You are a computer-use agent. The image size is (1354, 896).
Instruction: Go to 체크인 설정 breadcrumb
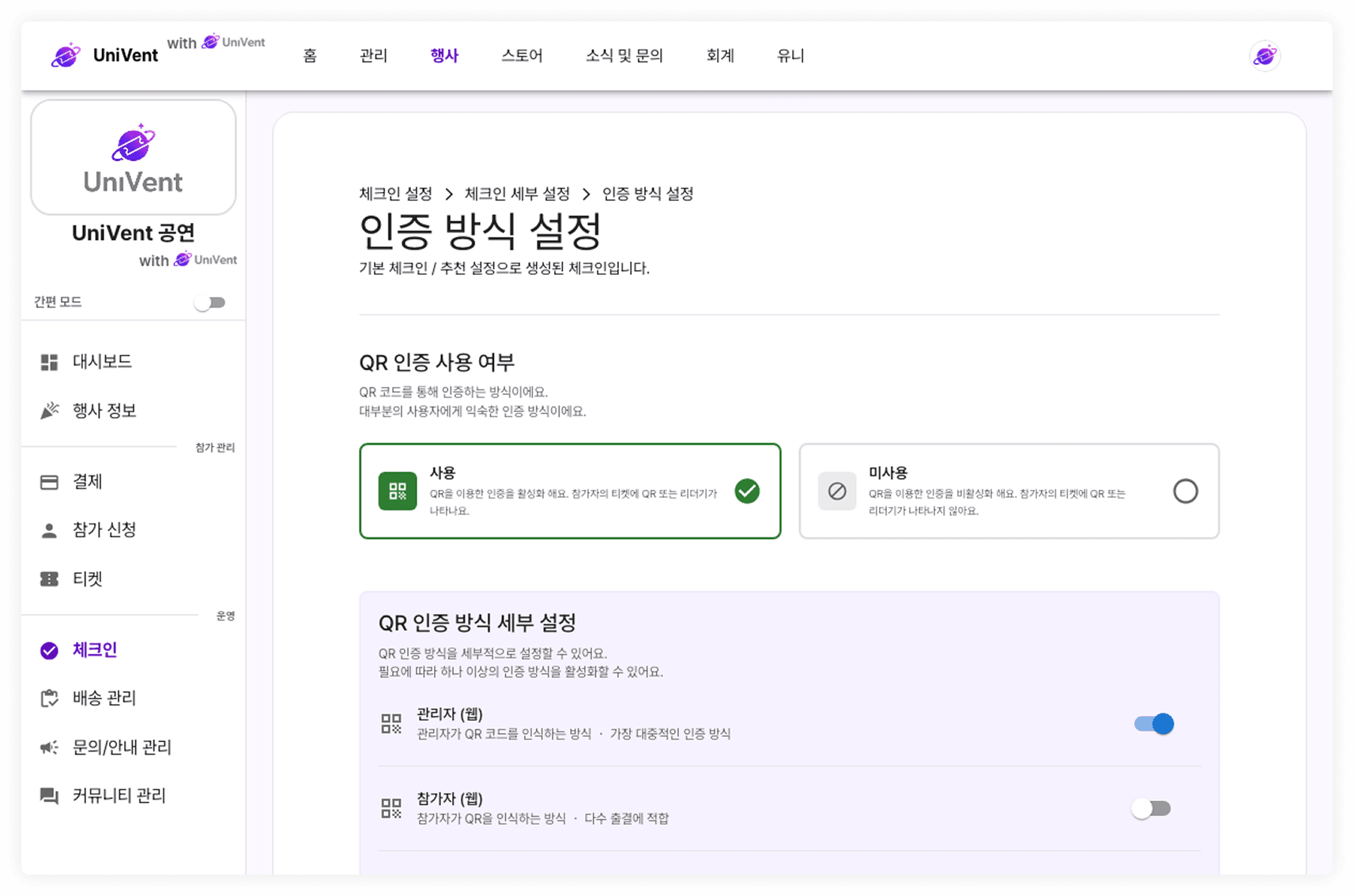(x=395, y=194)
